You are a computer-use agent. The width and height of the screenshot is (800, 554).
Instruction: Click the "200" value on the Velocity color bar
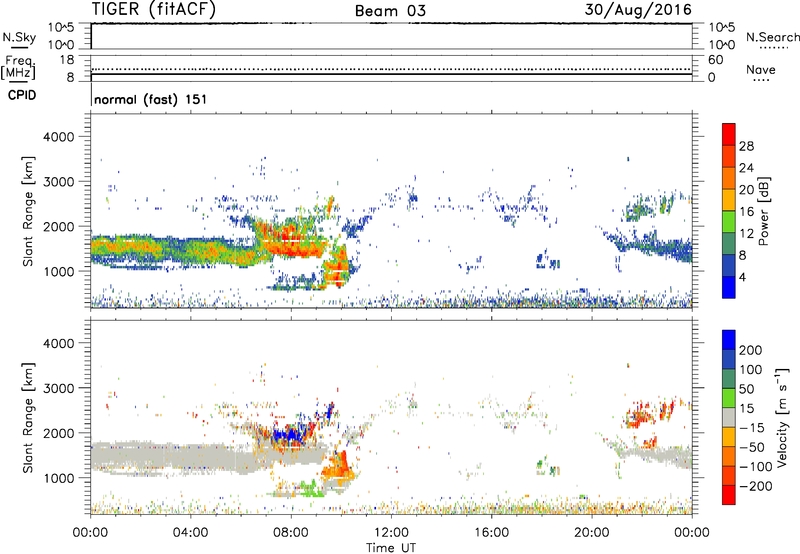(x=751, y=350)
